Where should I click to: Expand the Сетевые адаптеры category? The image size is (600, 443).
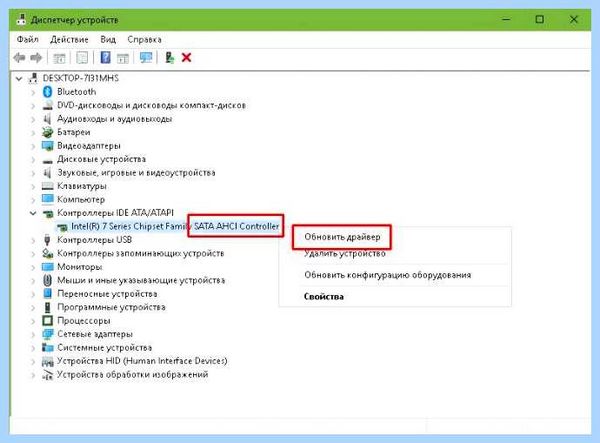pyautogui.click(x=33, y=334)
